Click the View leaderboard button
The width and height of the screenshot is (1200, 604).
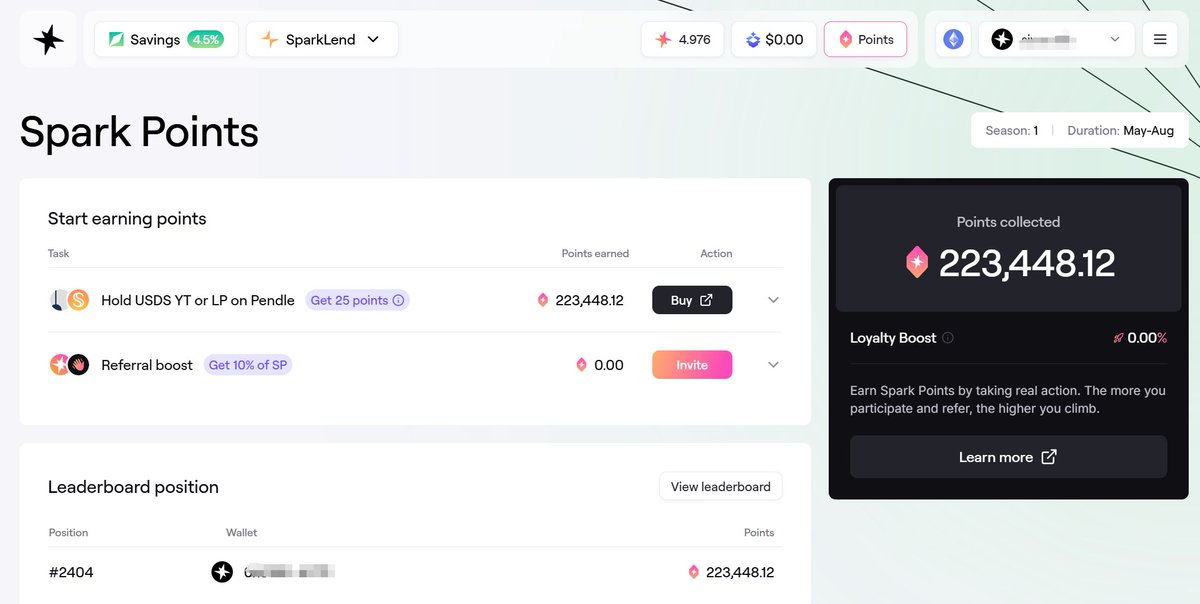721,487
